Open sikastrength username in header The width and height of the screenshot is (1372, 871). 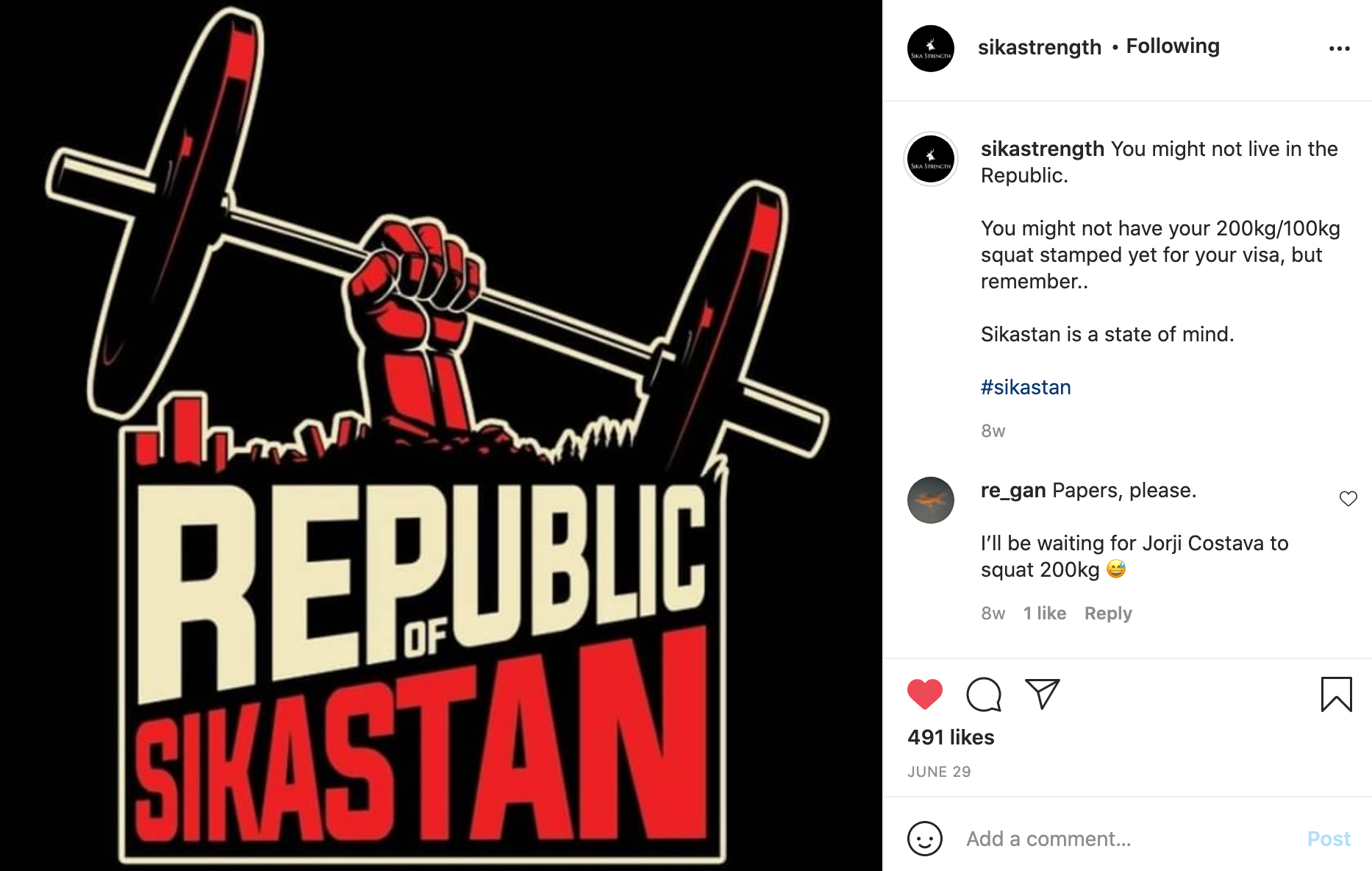pos(1040,47)
